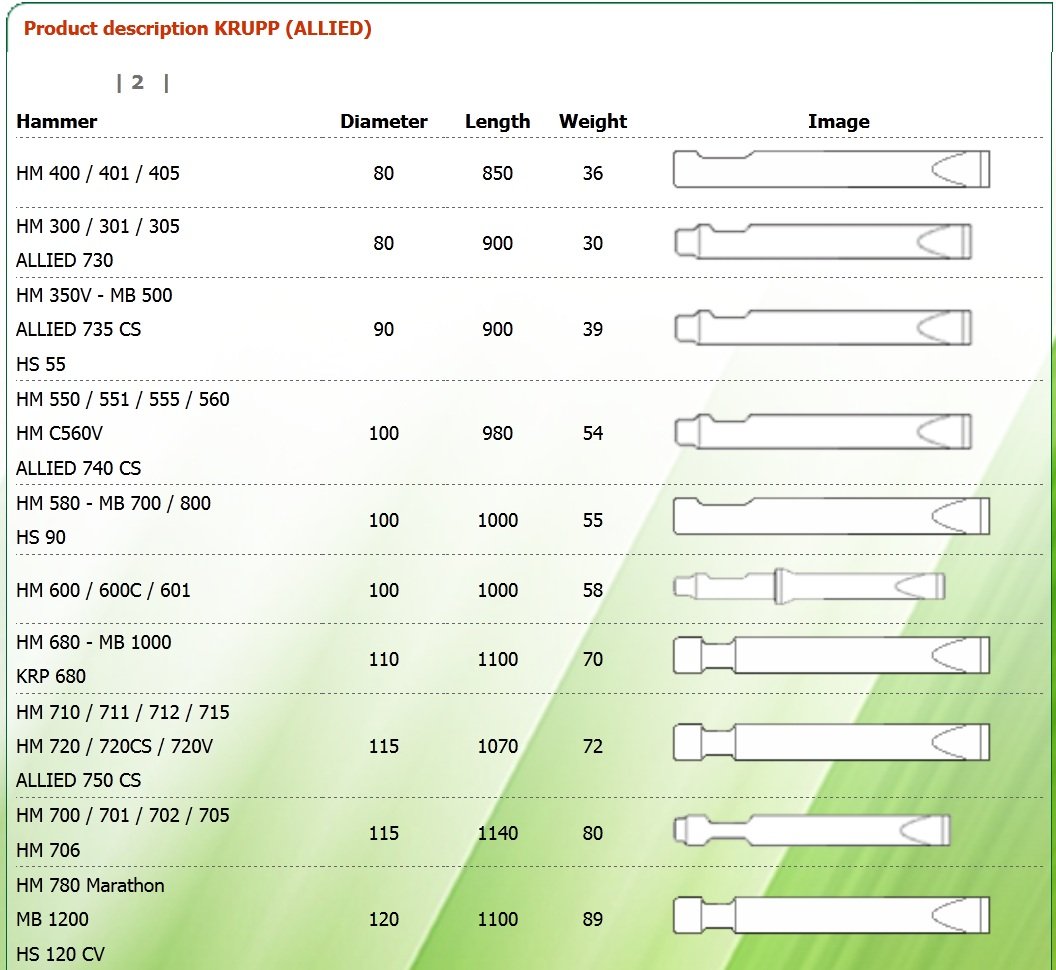This screenshot has height=970, width=1056.
Task: Open the chisel image for HM C560V row
Action: (x=823, y=431)
